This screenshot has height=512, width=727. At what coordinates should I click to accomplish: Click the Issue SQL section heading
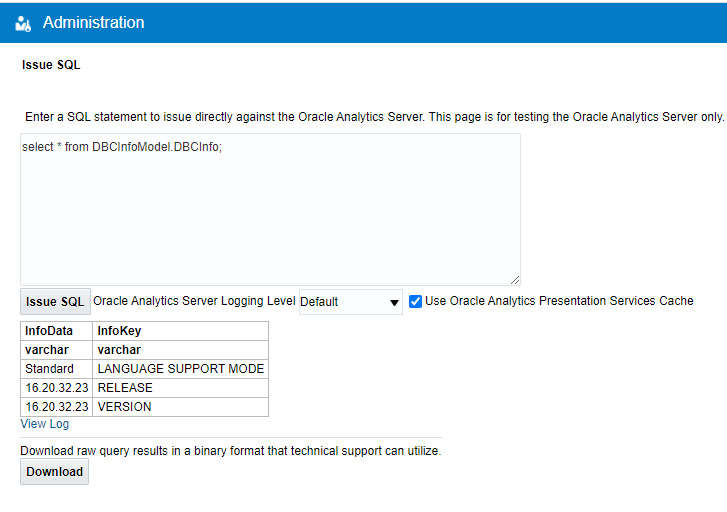click(x=51, y=66)
